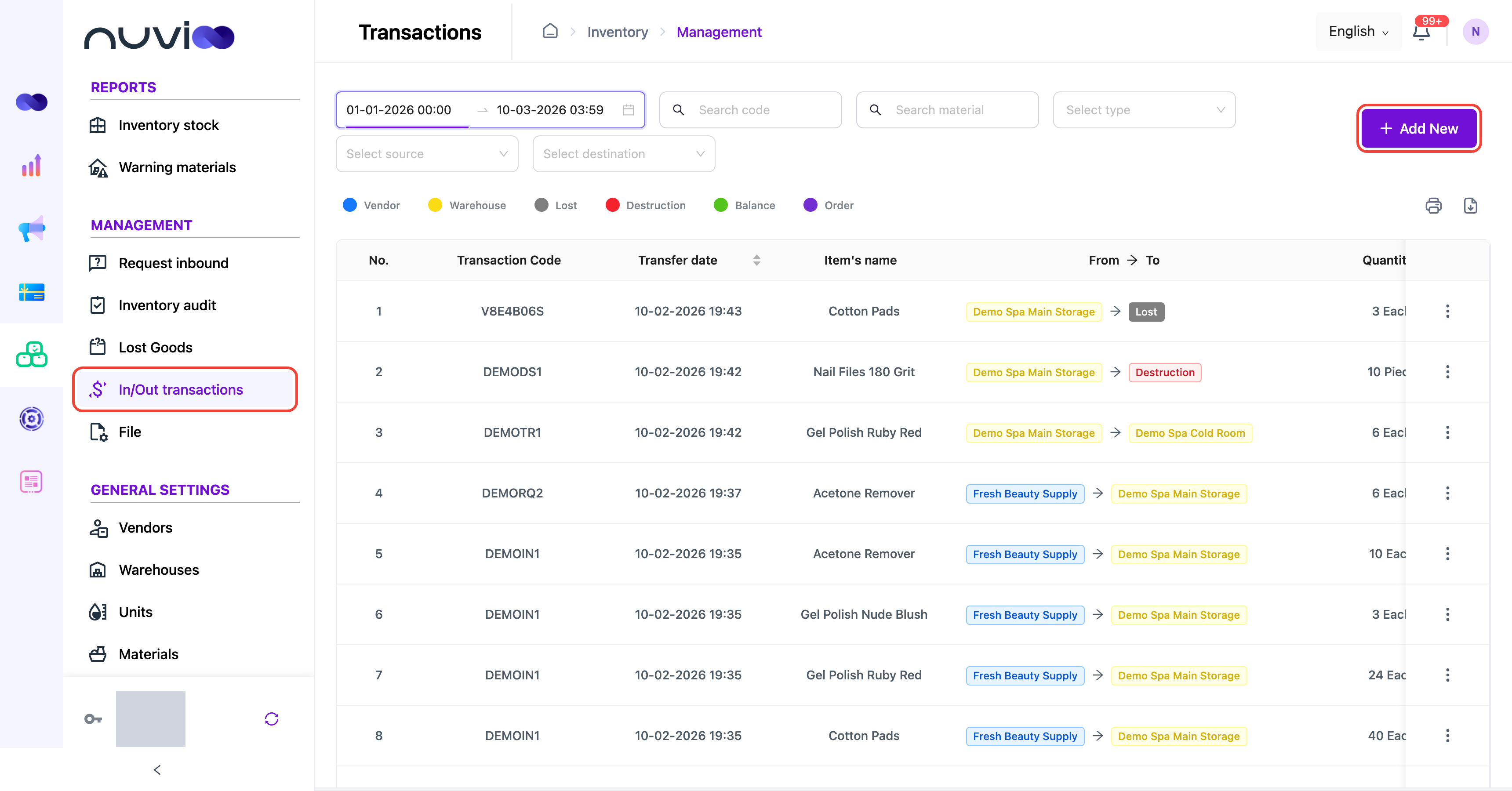The height and width of the screenshot is (791, 1512).
Task: Click the Demo Spa Cold Room tag
Action: (x=1190, y=433)
